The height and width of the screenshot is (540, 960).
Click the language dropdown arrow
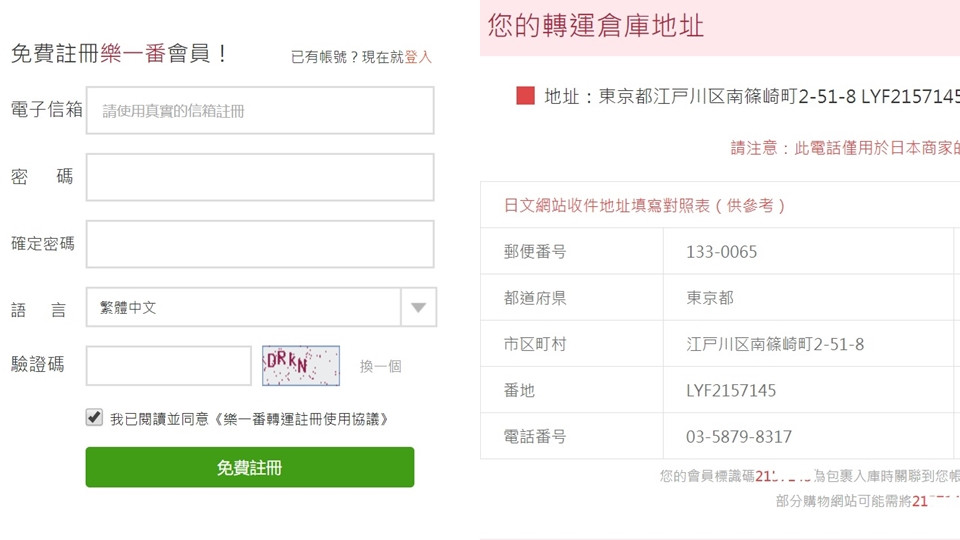point(419,308)
